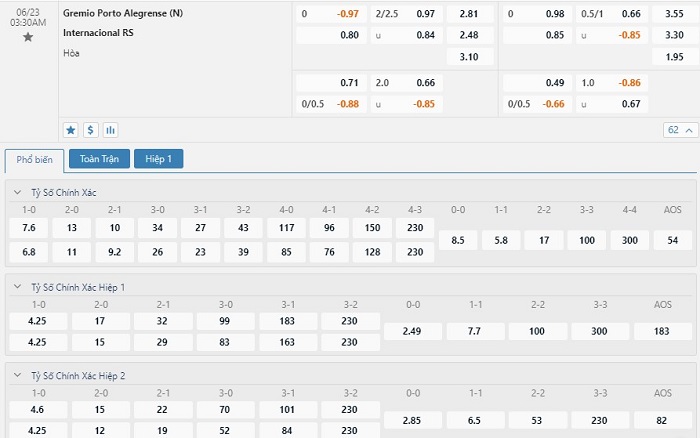Viewport: 700px width, 438px height.
Task: Pick correct score 4-4 odds 300
Action: [x=629, y=240]
